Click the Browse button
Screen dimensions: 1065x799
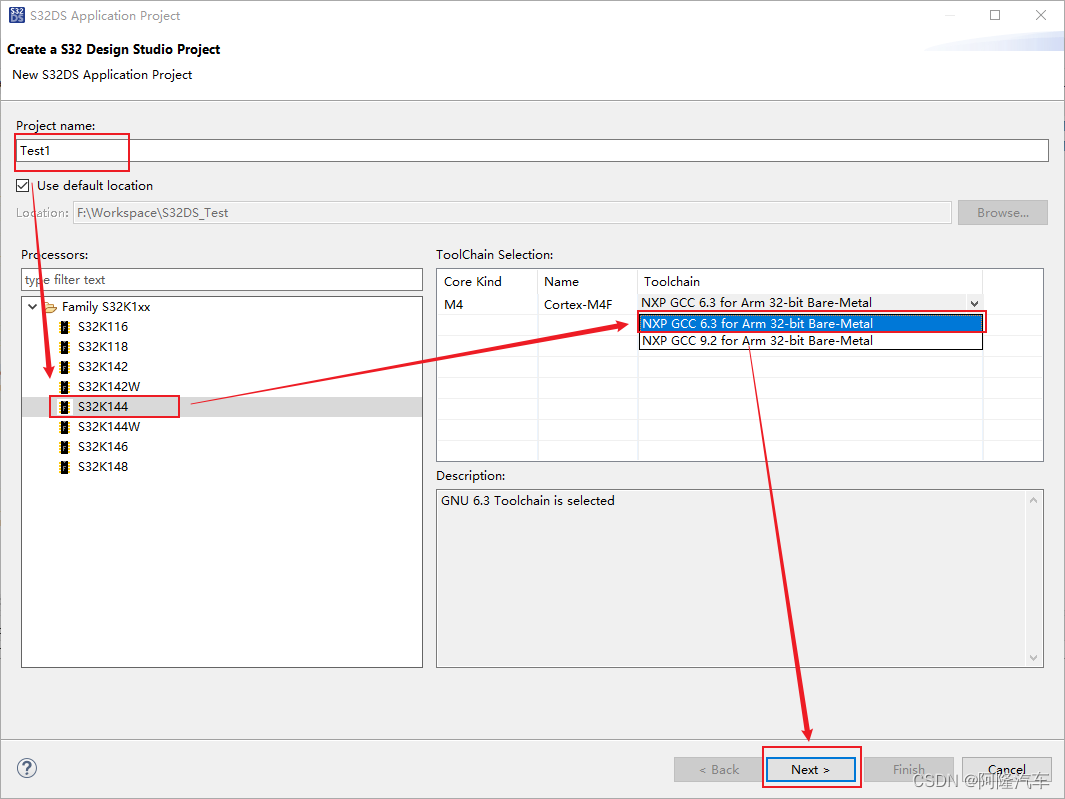pyautogui.click(x=1003, y=213)
